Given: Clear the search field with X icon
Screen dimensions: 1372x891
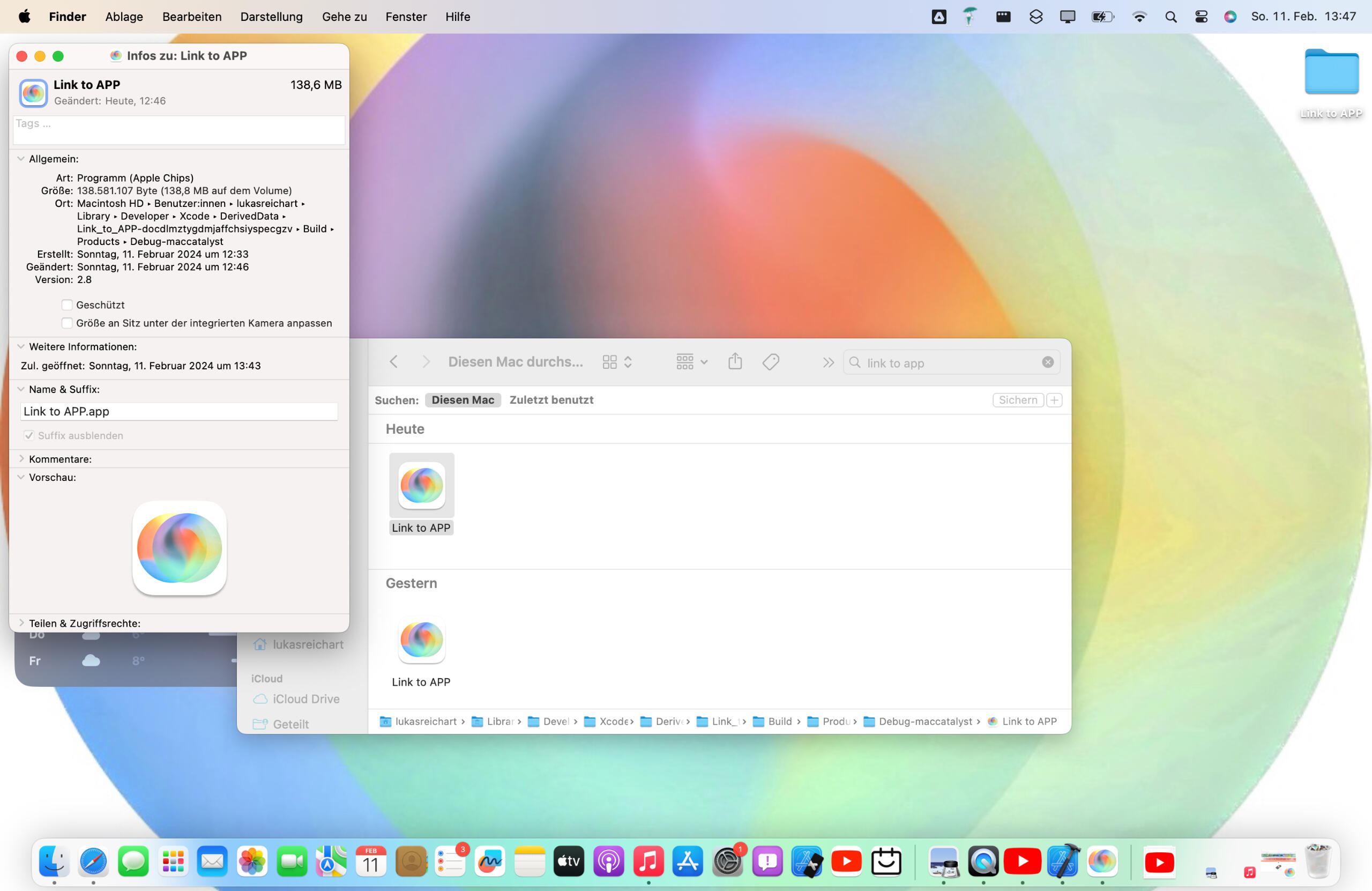Looking at the screenshot, I should click(x=1047, y=362).
